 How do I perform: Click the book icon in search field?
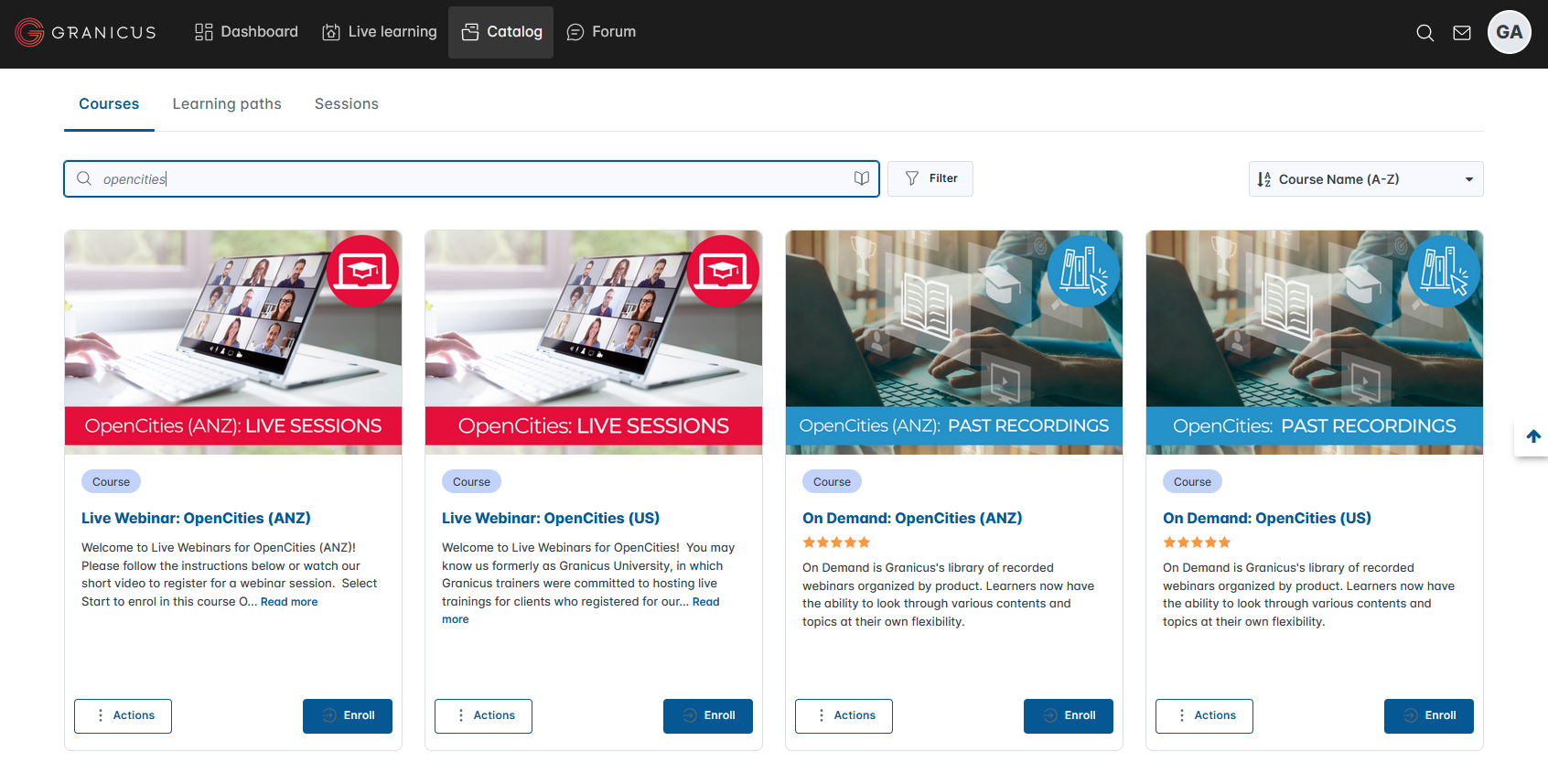point(861,178)
